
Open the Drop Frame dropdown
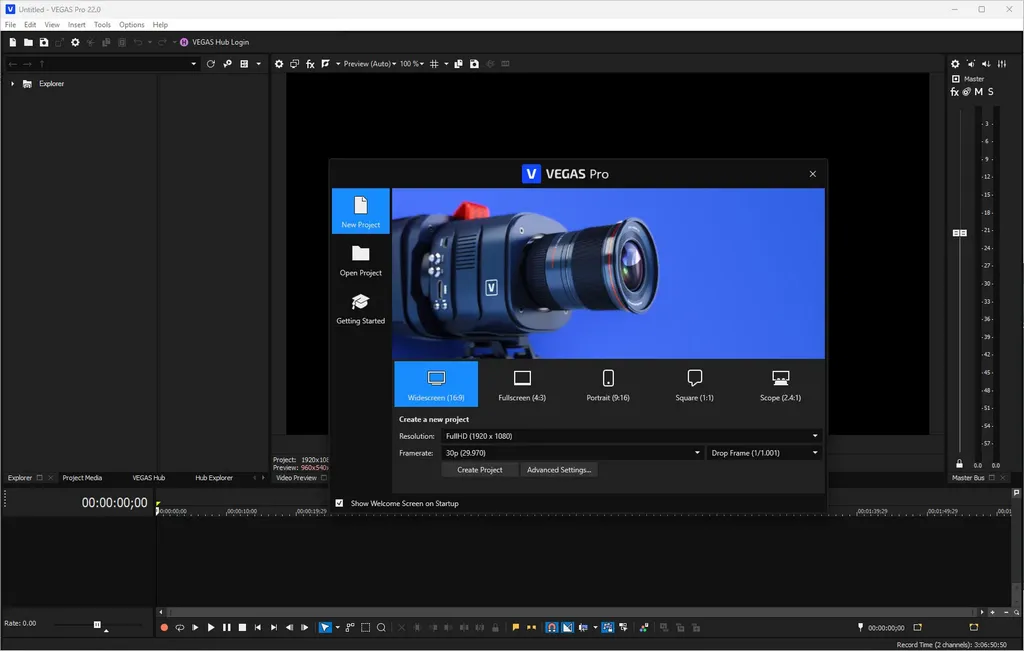(764, 453)
